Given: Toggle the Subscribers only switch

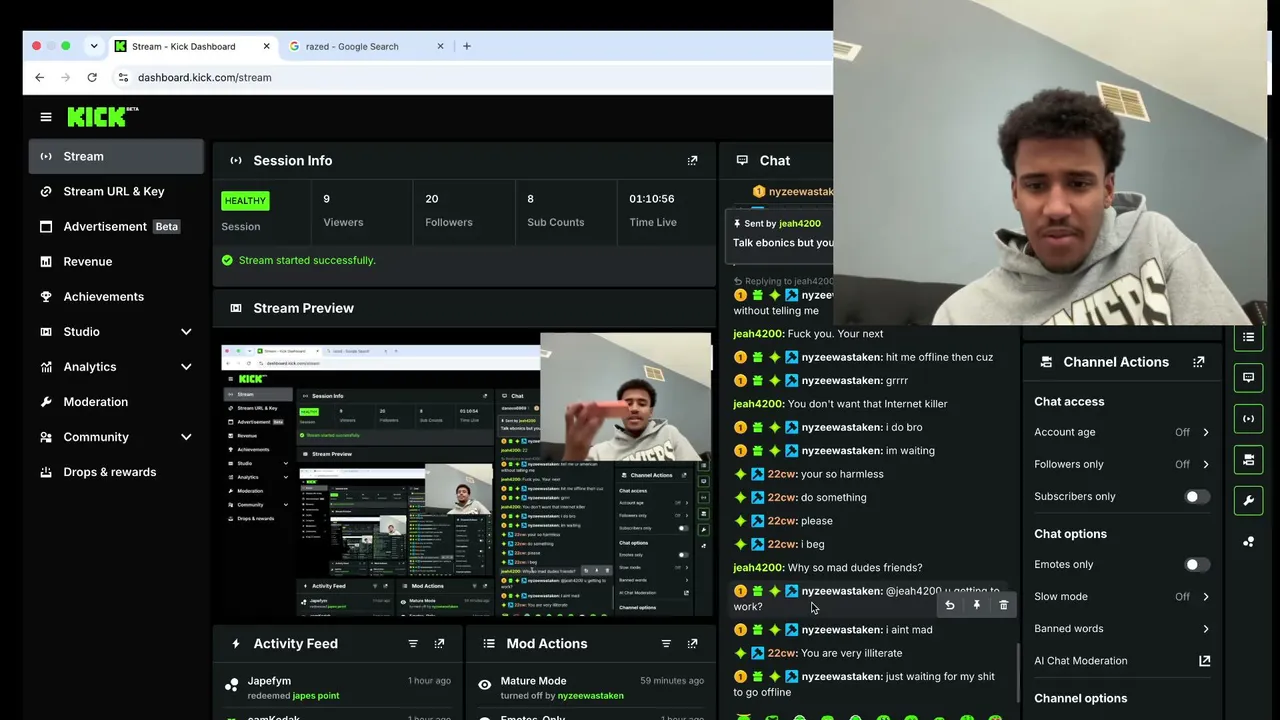Looking at the screenshot, I should [x=1196, y=497].
